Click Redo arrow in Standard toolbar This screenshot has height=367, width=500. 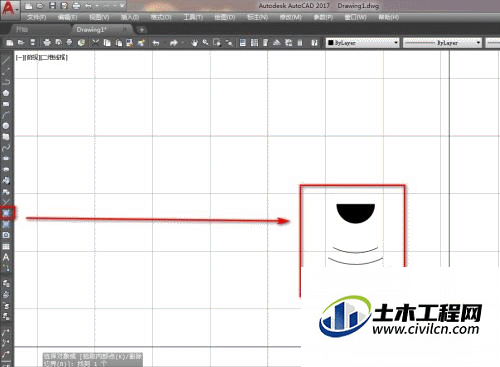click(173, 43)
